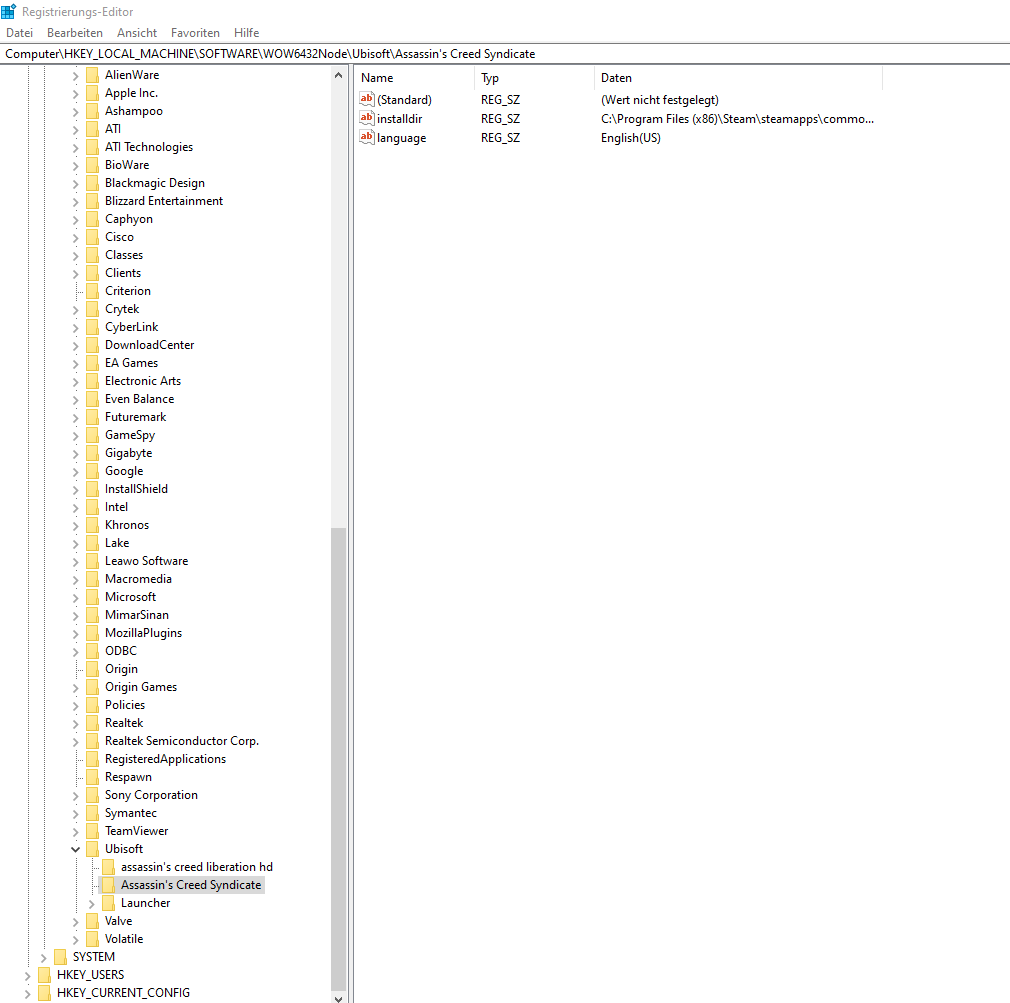The height and width of the screenshot is (1003, 1010).
Task: Expand the Valve key
Action: click(x=75, y=922)
